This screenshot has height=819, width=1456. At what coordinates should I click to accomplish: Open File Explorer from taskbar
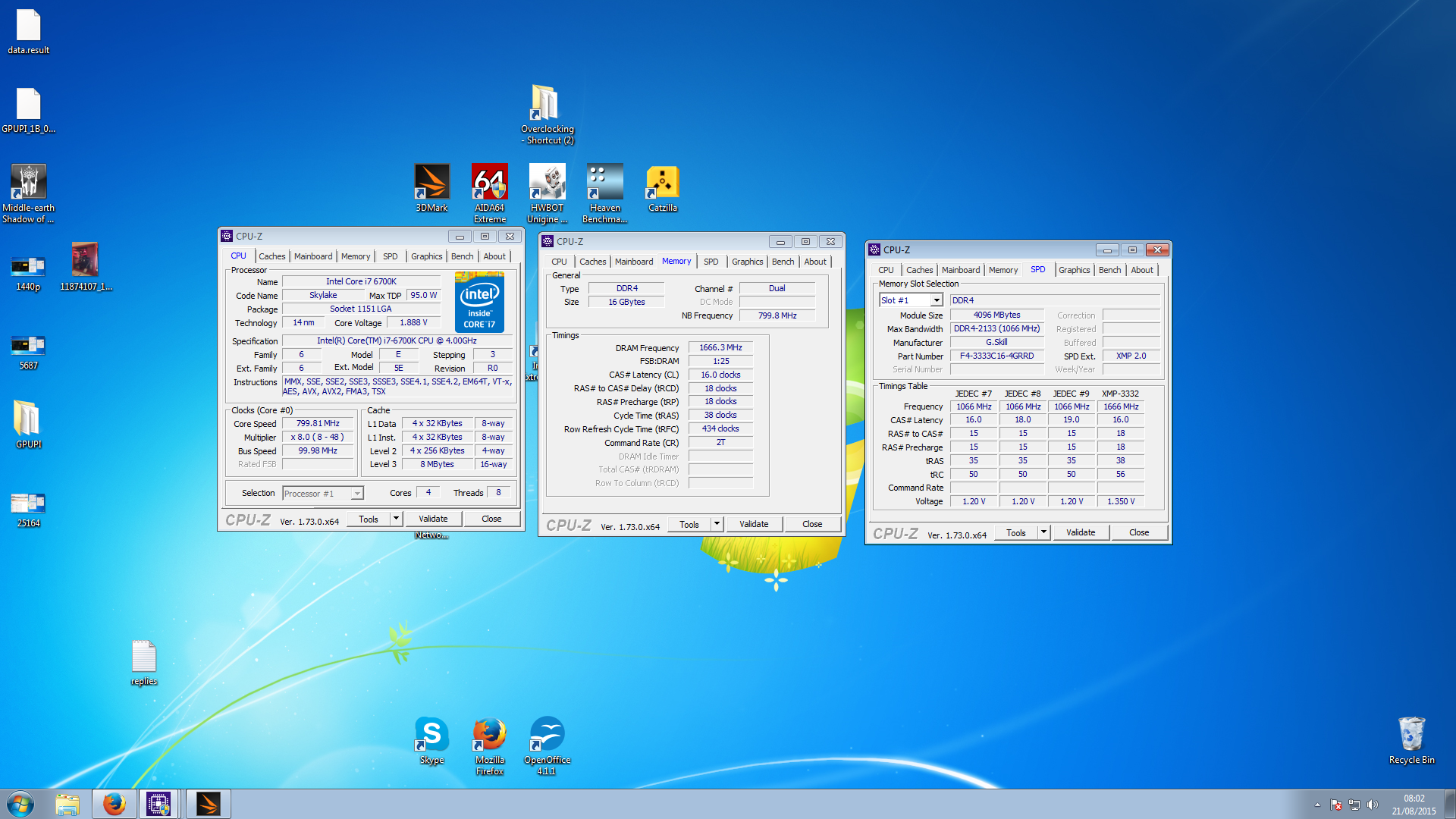click(x=67, y=804)
